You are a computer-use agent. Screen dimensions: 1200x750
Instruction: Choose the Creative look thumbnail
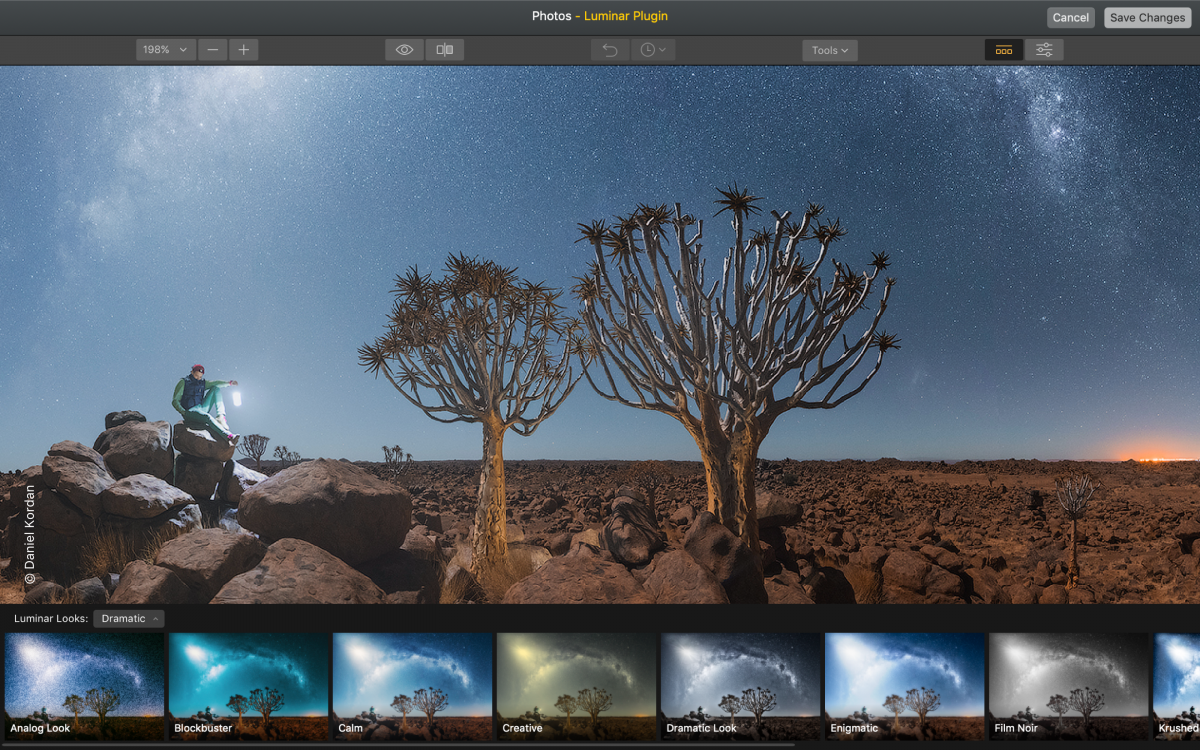pyautogui.click(x=576, y=685)
